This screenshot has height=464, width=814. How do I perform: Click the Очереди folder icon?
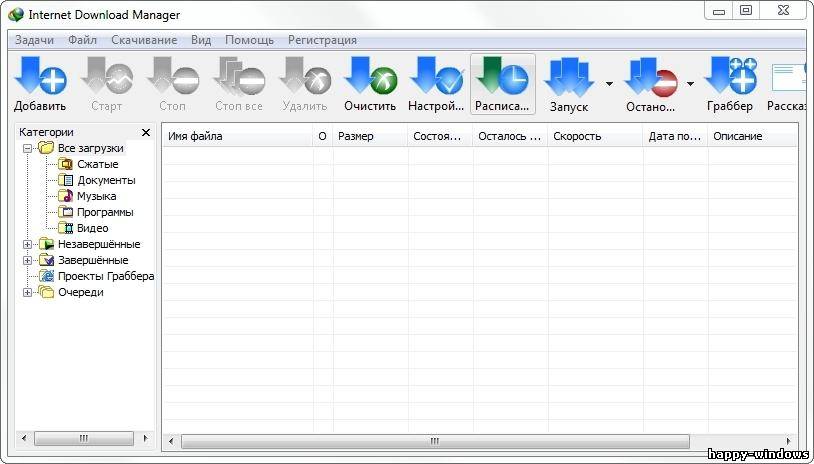pyautogui.click(x=46, y=292)
